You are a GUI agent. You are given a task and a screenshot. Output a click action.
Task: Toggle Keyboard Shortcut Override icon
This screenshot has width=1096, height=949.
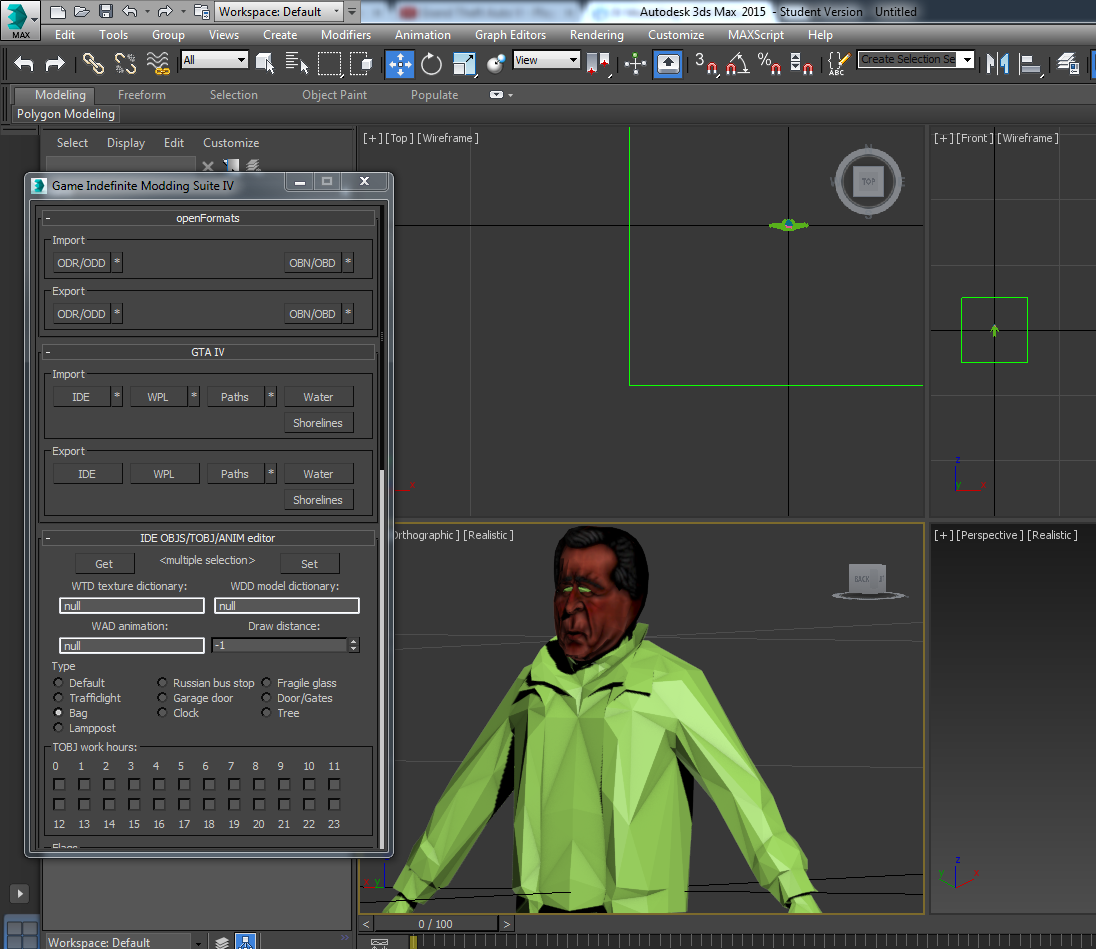(668, 64)
